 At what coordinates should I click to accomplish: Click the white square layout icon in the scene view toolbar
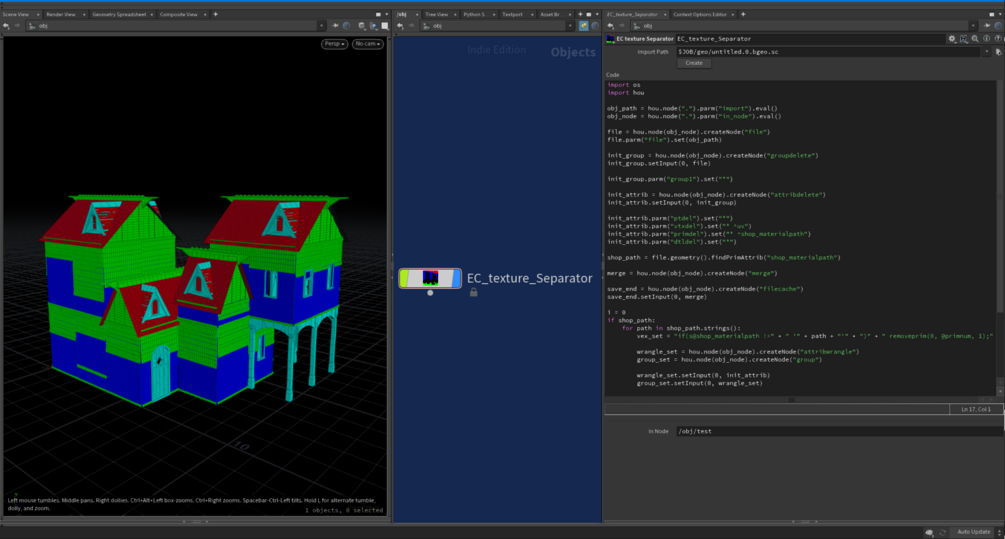tap(385, 26)
